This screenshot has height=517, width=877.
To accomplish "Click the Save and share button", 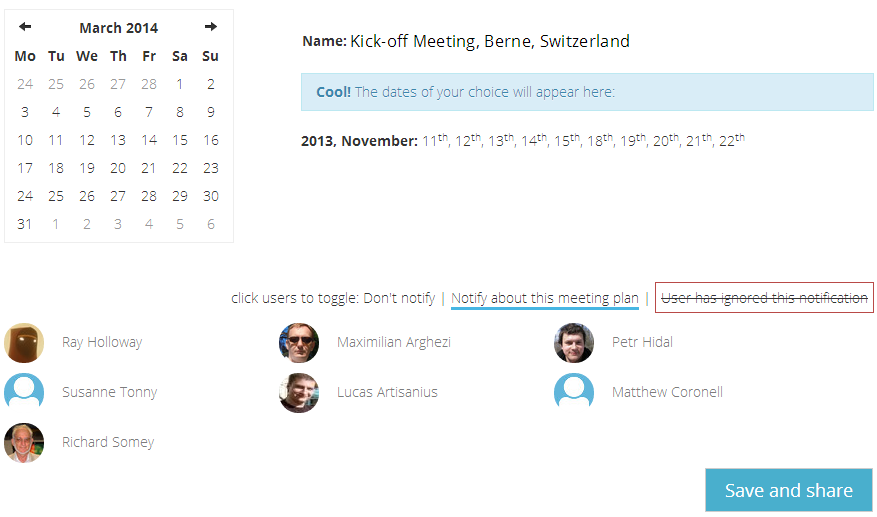I will (x=789, y=490).
